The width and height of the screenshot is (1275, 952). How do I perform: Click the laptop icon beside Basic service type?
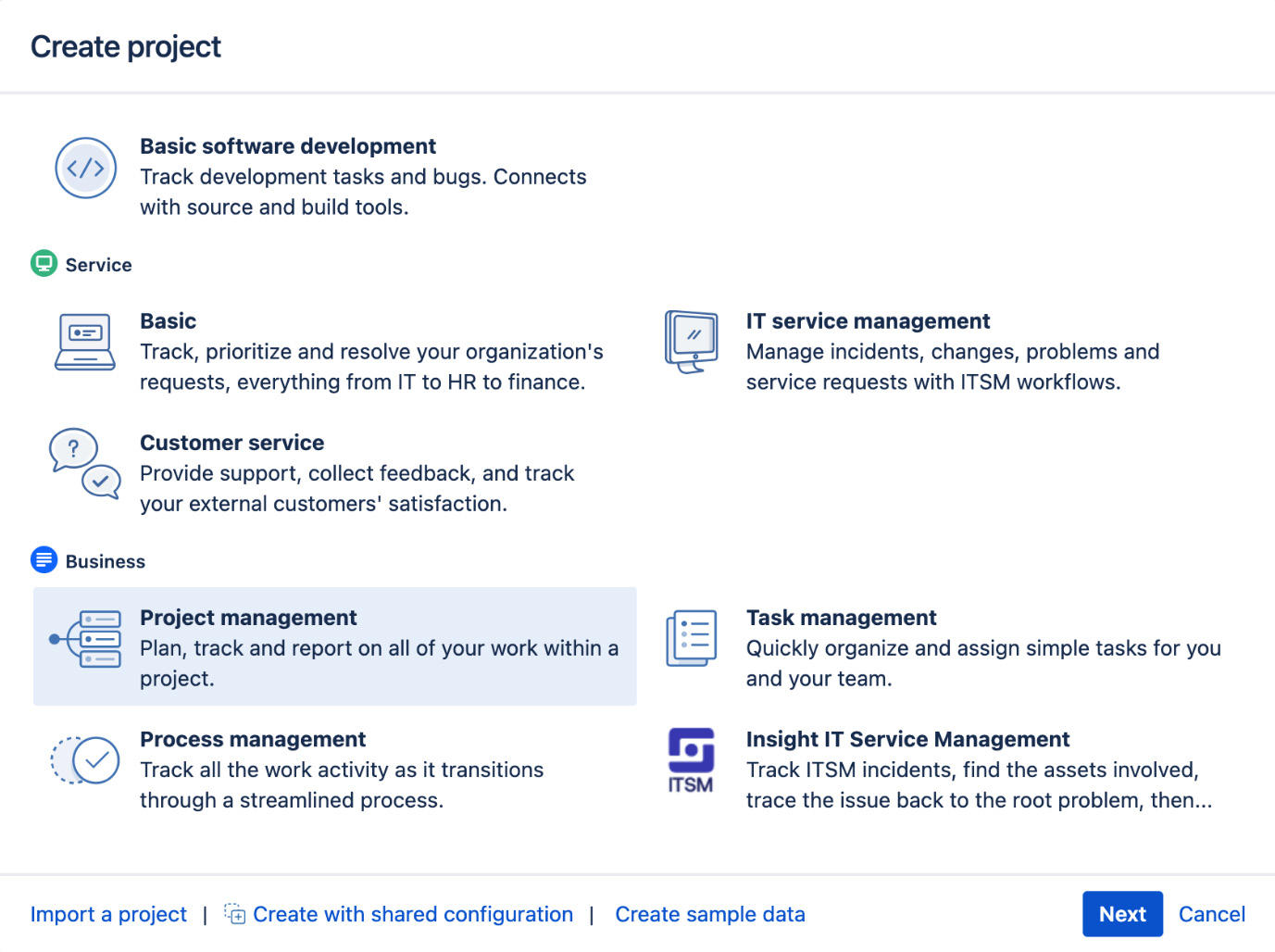pyautogui.click(x=84, y=341)
